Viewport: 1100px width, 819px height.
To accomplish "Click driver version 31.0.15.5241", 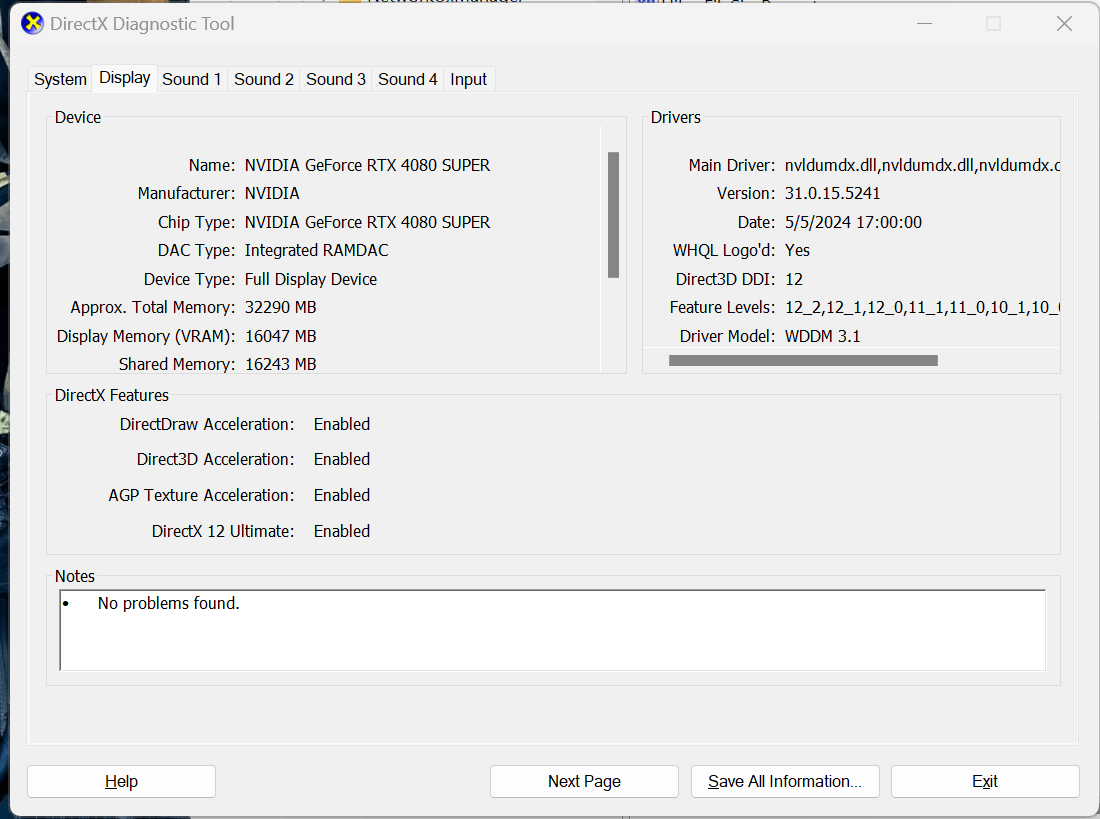I will coord(832,194).
